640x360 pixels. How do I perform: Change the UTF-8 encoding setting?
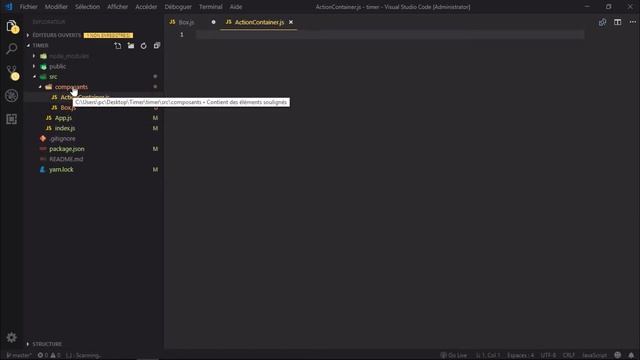pos(548,355)
